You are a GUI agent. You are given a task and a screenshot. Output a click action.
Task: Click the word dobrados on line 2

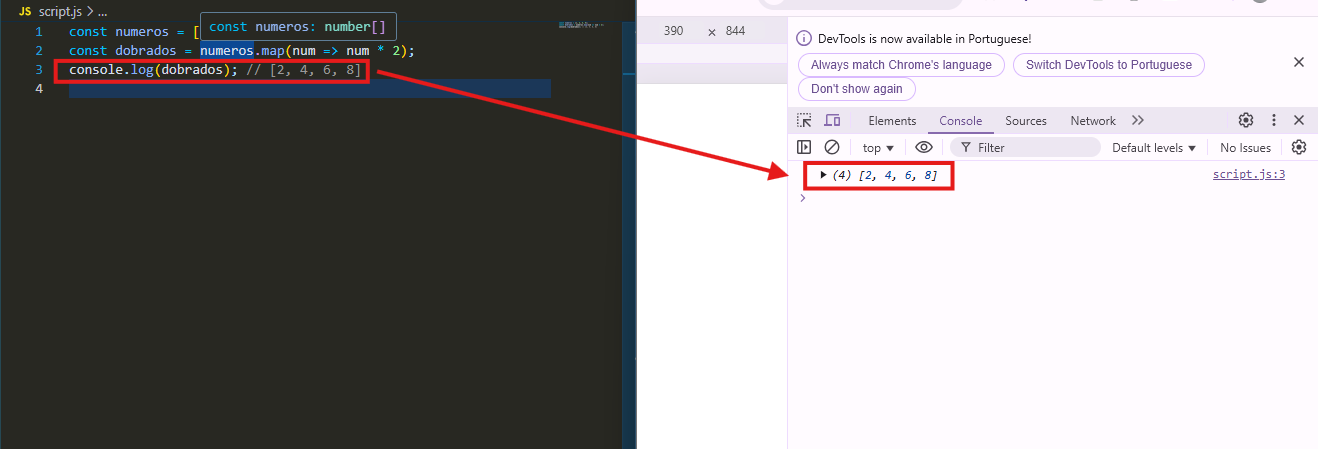pos(146,50)
